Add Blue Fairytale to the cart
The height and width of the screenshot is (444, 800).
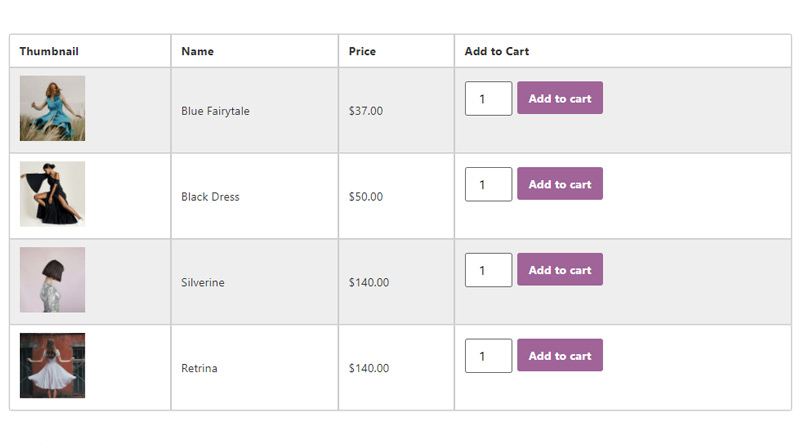click(560, 98)
